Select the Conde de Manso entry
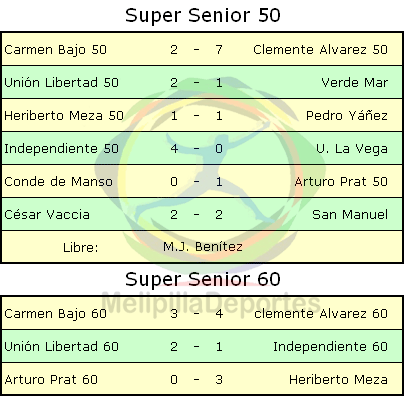404x396 pixels. 58,182
